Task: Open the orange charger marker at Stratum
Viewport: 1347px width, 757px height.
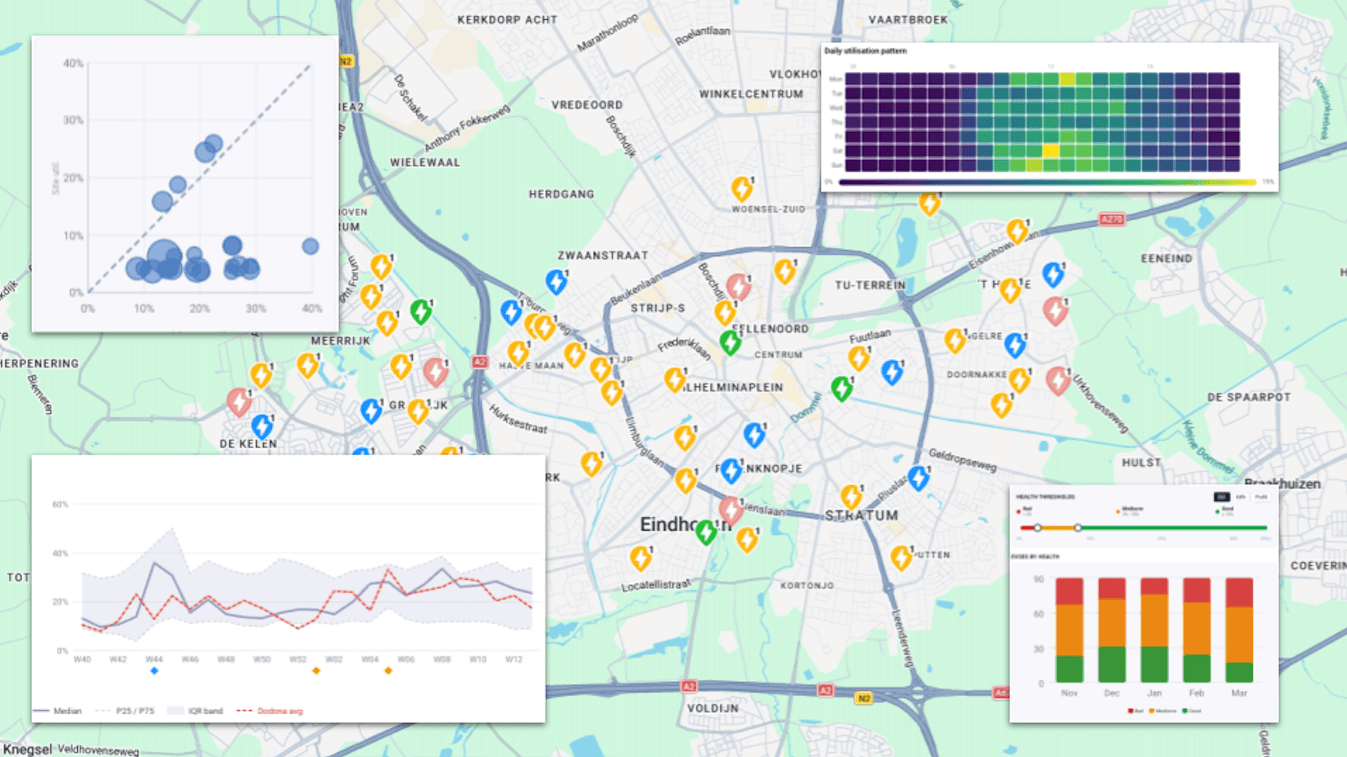Action: click(851, 497)
